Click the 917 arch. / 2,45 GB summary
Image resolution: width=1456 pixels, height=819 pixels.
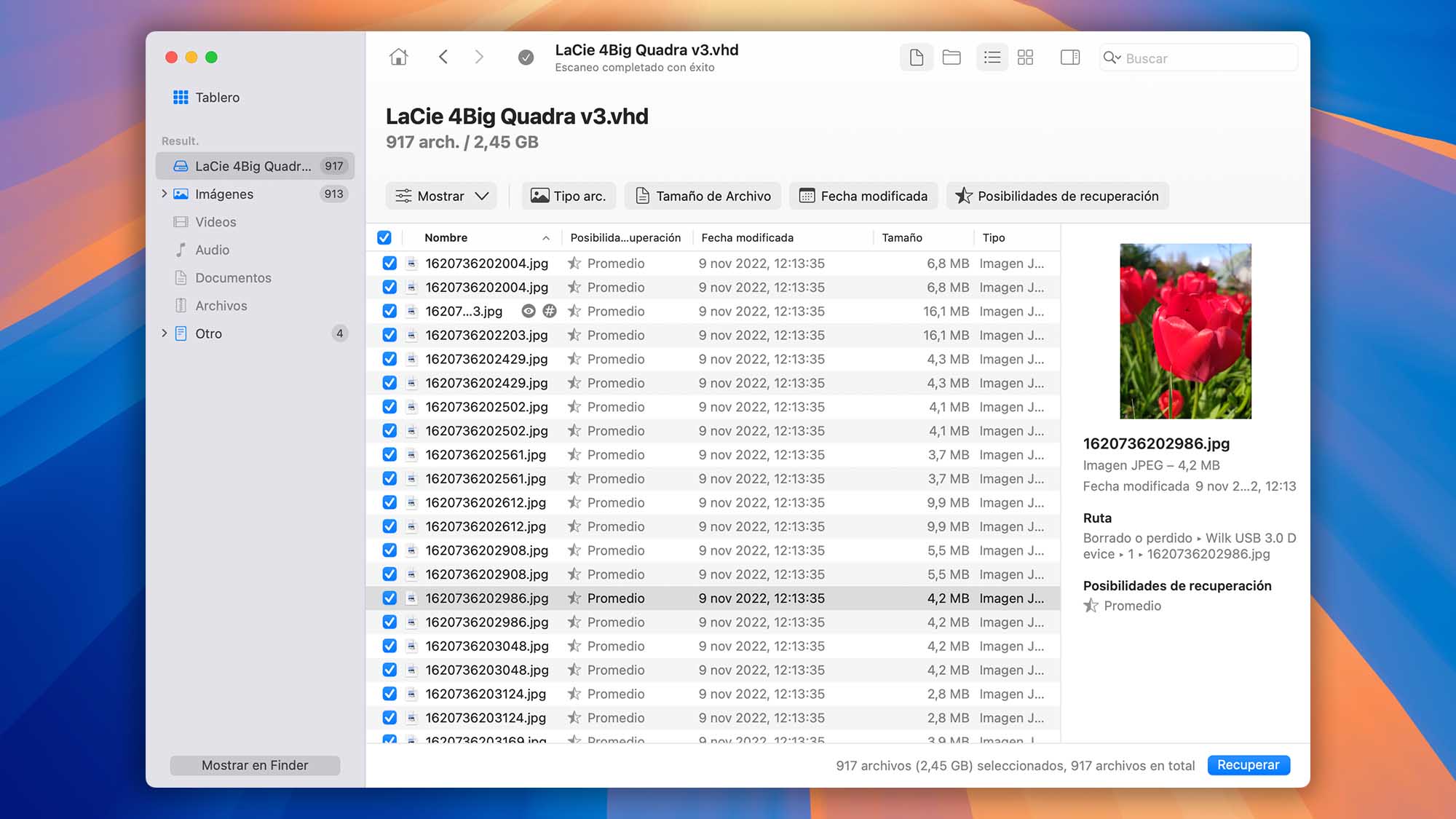(462, 142)
